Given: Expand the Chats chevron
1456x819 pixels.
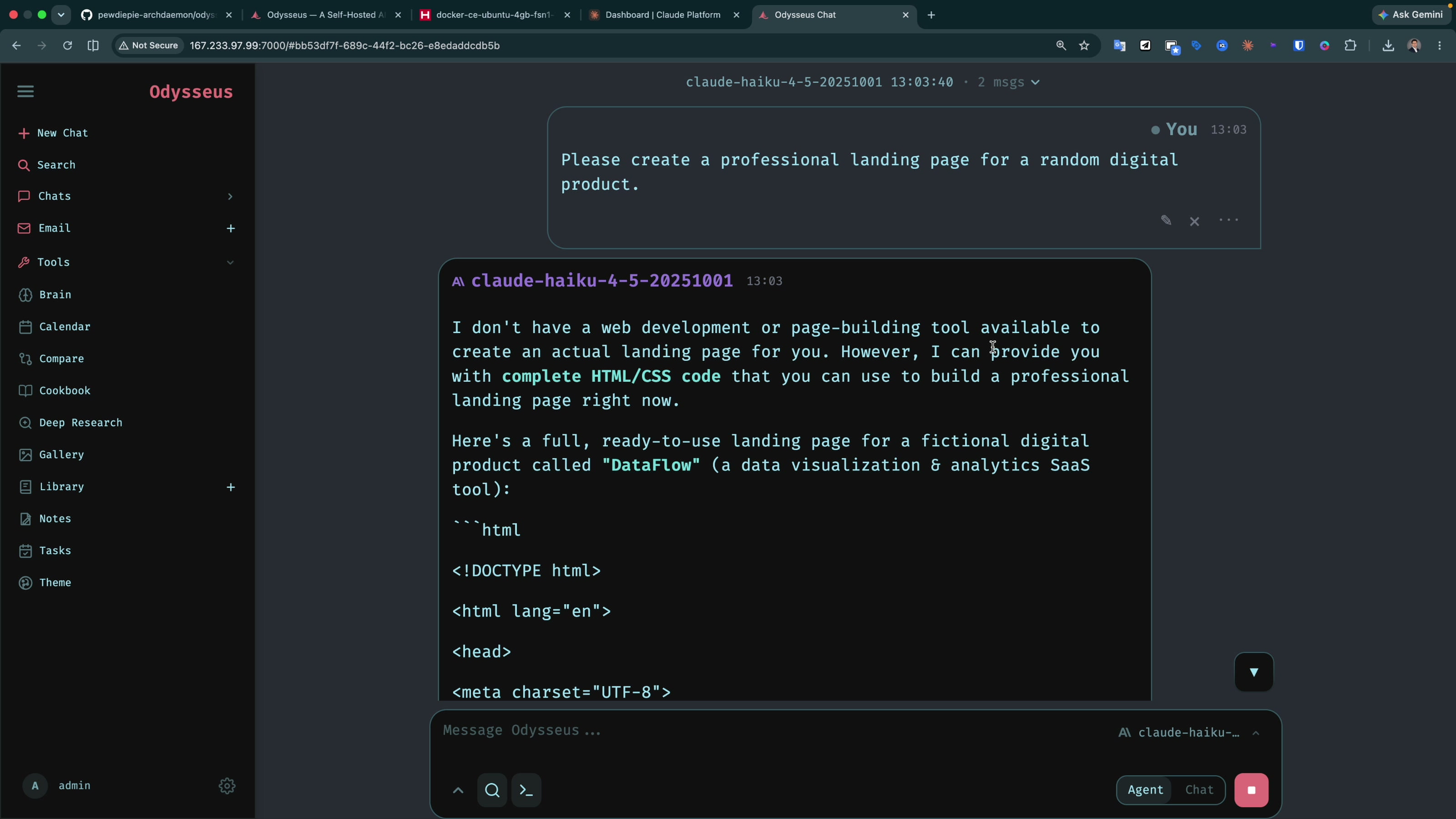Looking at the screenshot, I should [230, 196].
